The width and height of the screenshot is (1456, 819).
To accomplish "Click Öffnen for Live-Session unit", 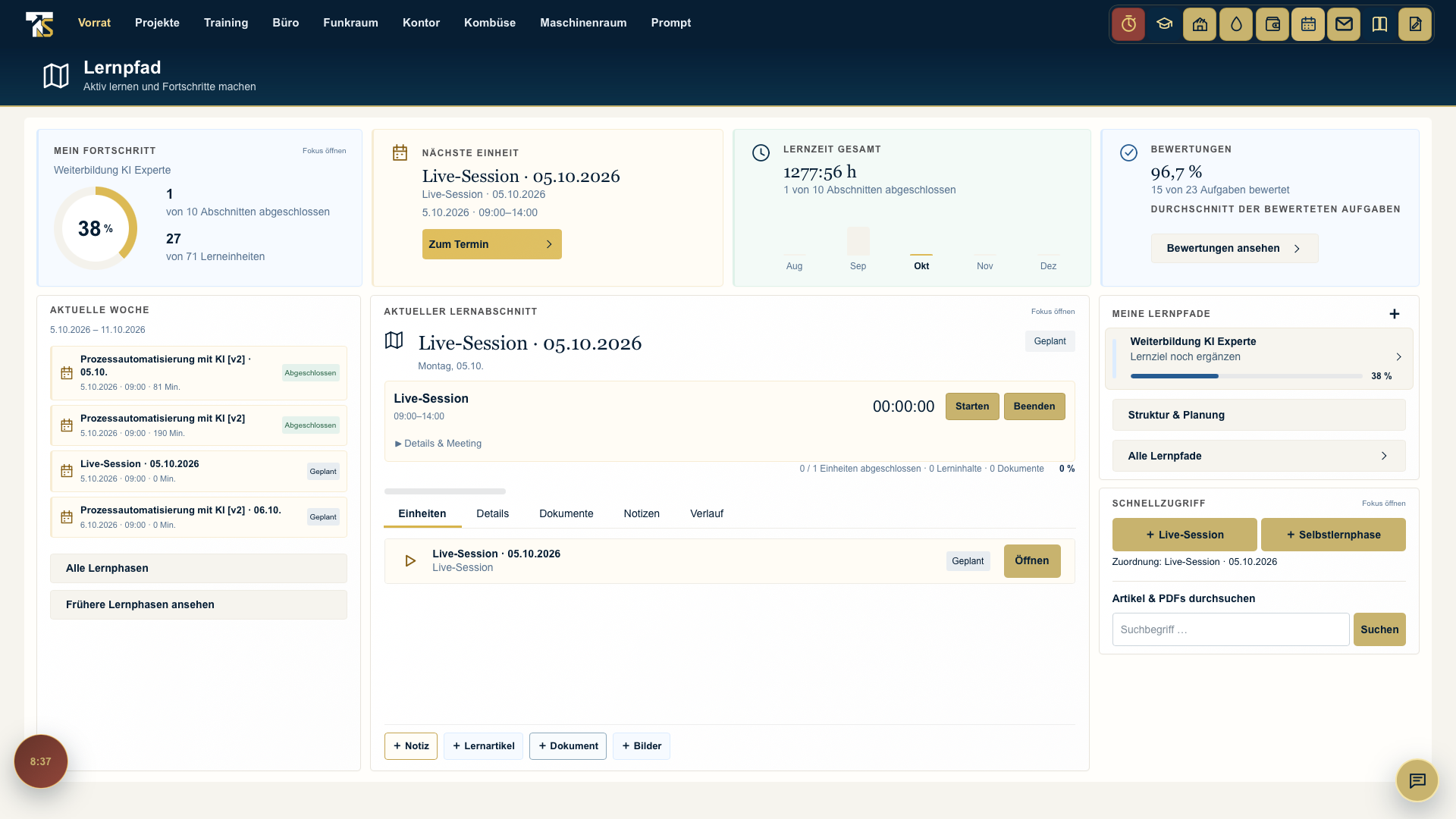I will pyautogui.click(x=1032, y=561).
